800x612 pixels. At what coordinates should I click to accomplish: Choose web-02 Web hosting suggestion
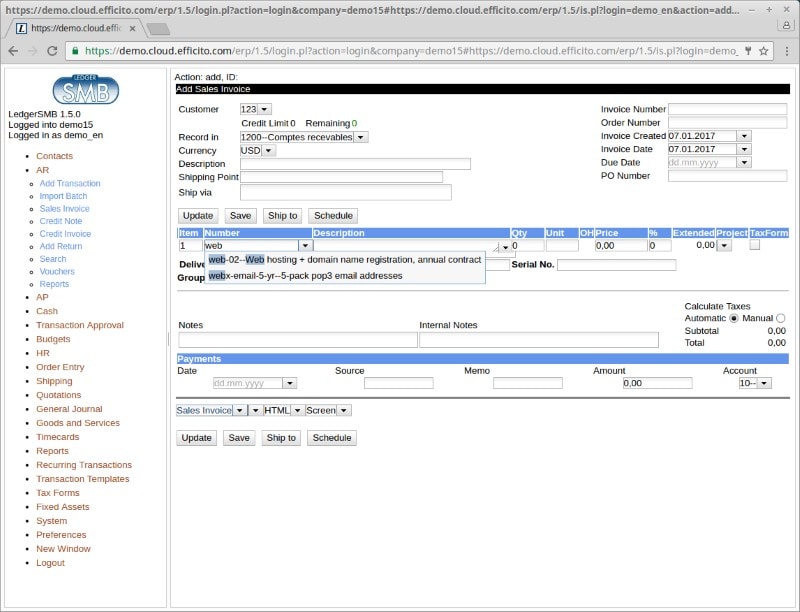point(344,260)
